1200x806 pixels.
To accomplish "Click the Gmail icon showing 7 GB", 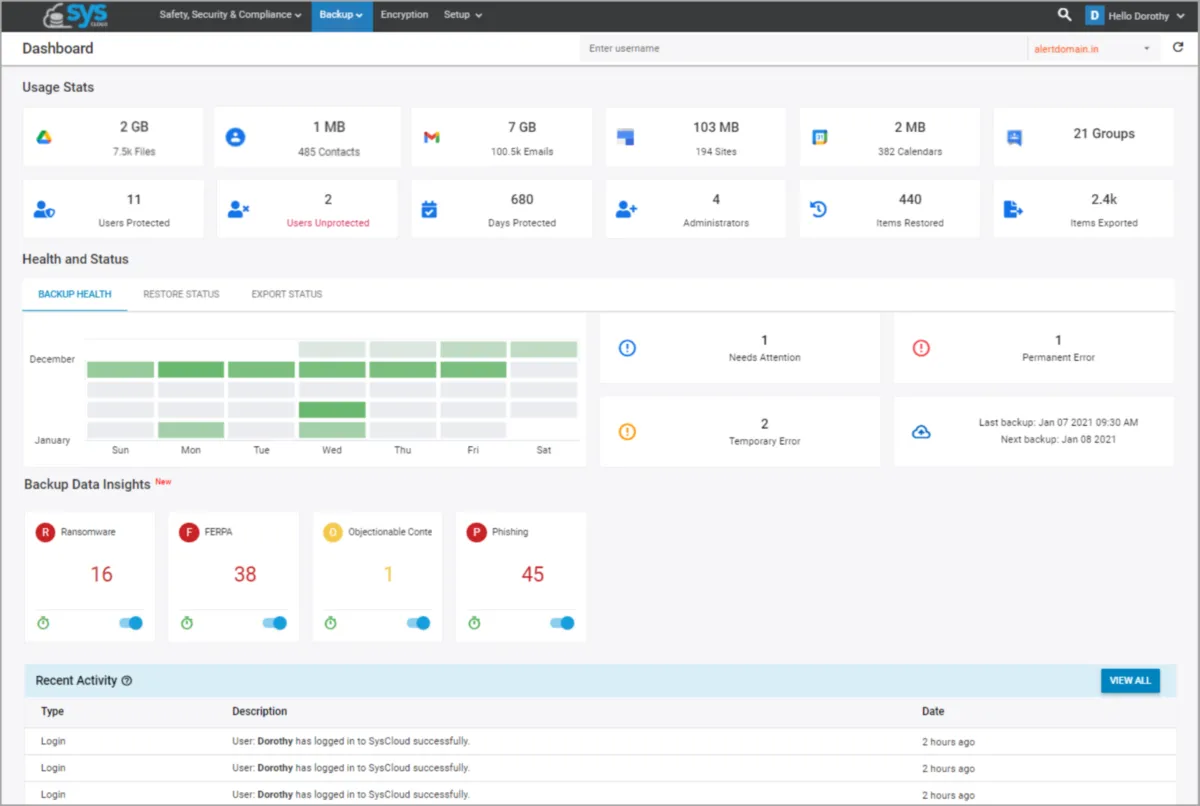I will (432, 138).
